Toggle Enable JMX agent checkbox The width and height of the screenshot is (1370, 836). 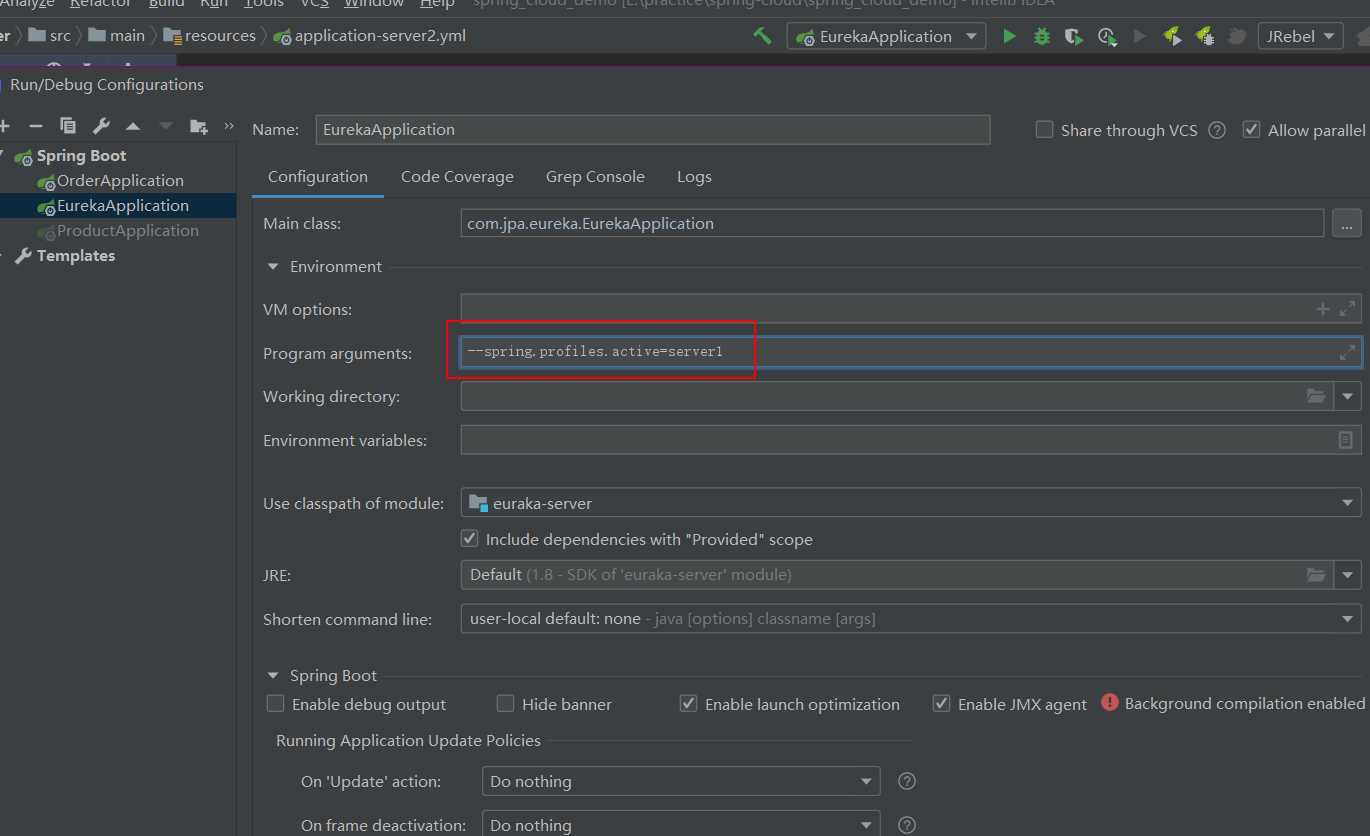coord(941,704)
